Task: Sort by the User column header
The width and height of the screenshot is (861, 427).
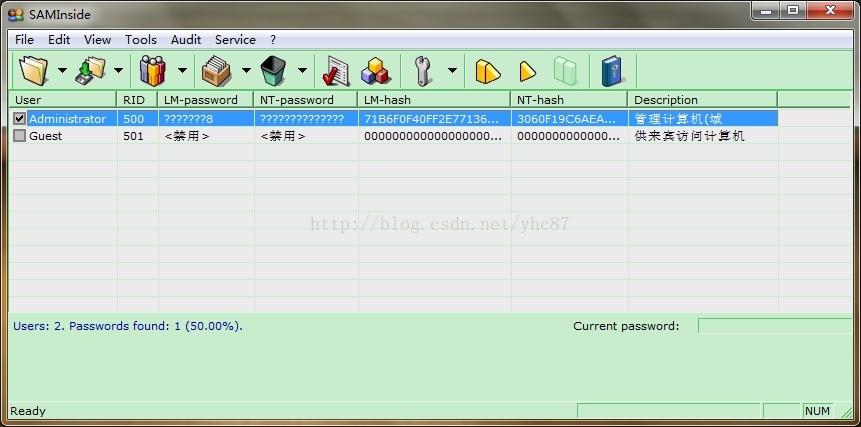Action: [x=63, y=100]
